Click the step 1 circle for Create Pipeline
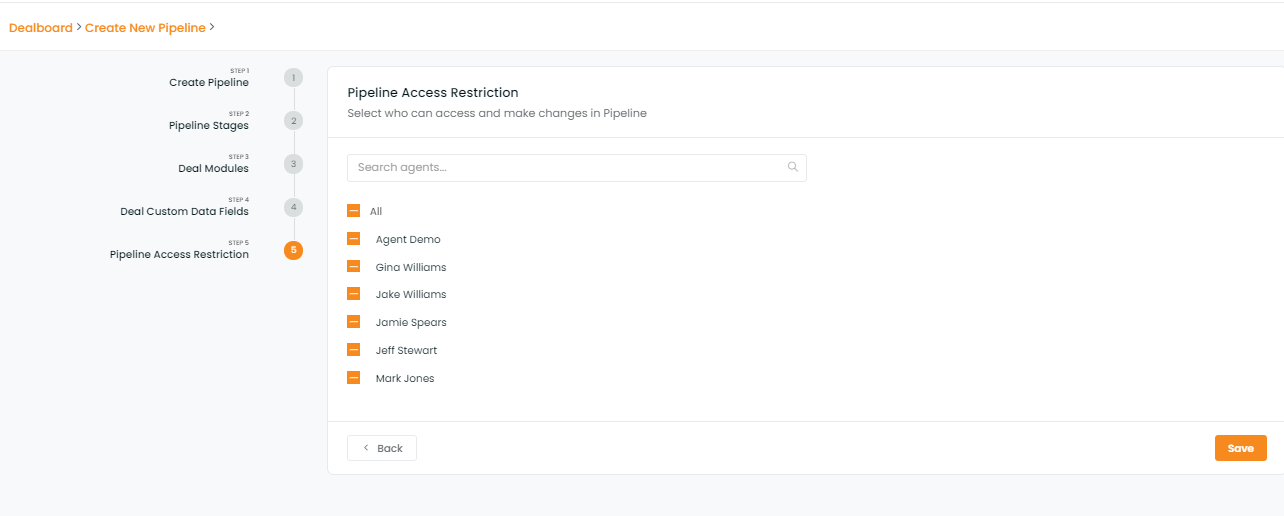Screen dimensions: 1284x516 [293, 78]
